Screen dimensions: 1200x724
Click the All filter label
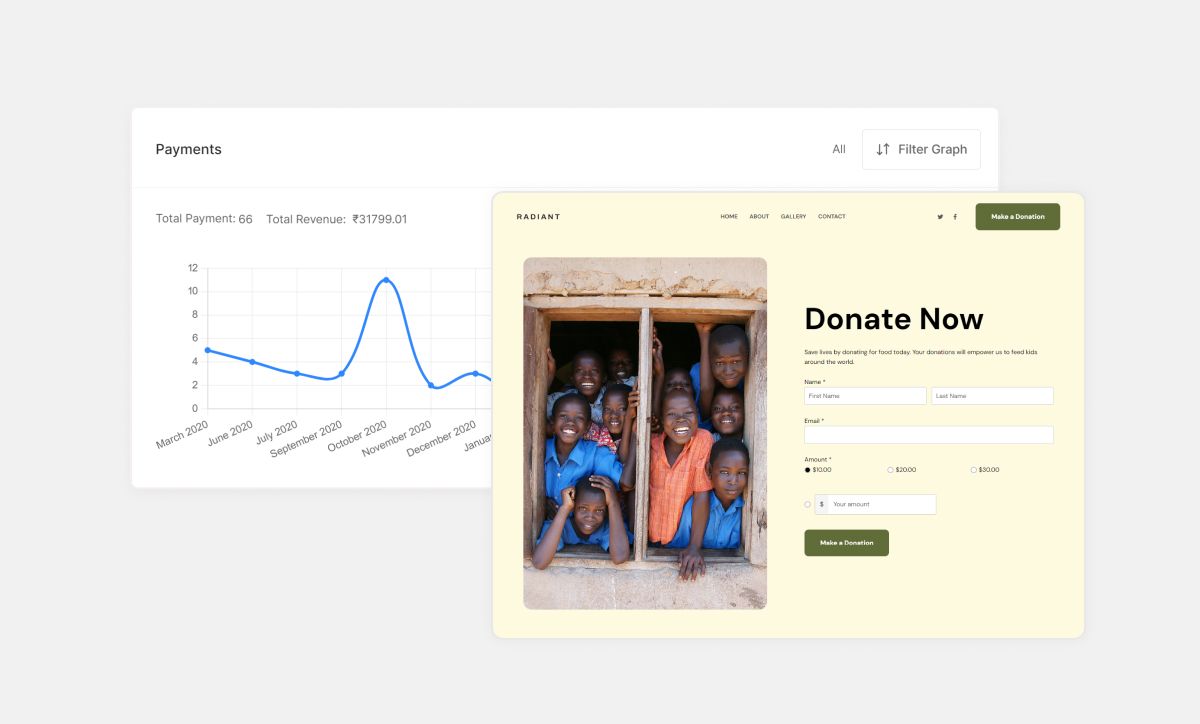(x=839, y=149)
